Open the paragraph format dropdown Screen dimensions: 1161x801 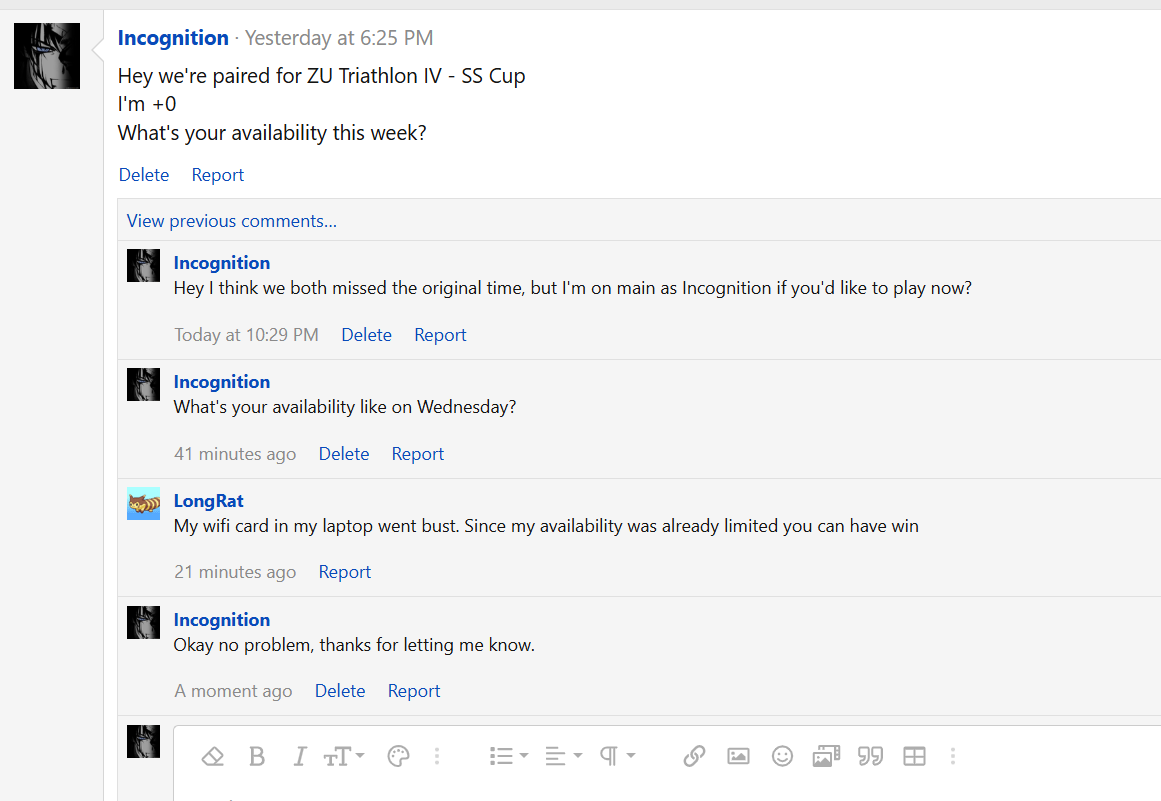617,756
